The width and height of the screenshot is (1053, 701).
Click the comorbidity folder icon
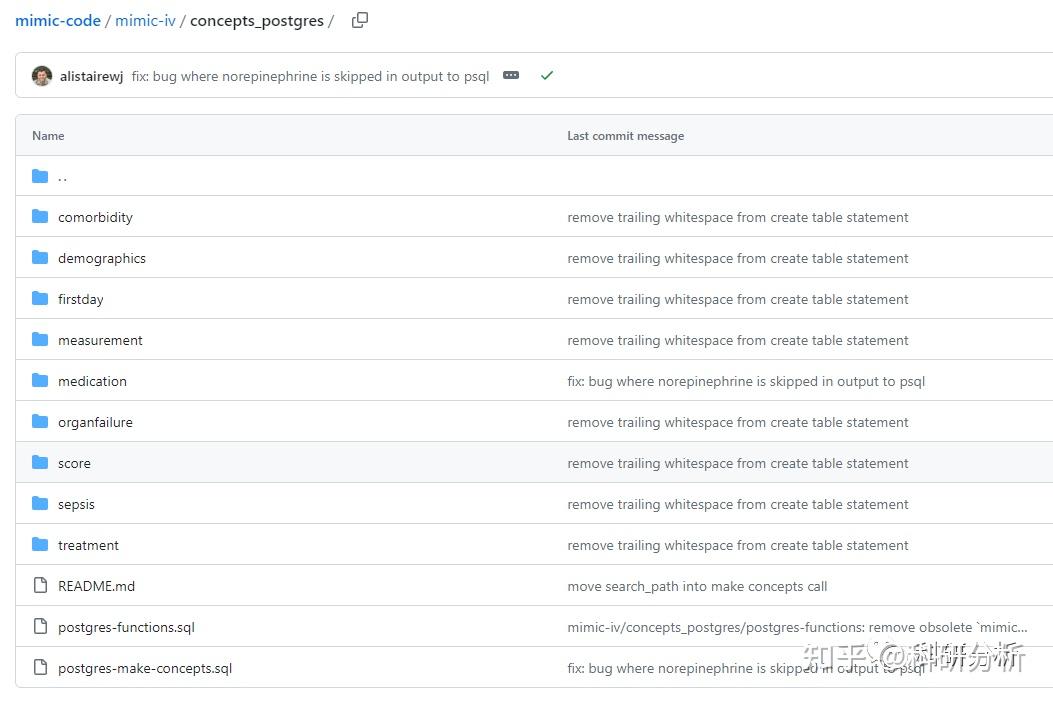tap(40, 217)
